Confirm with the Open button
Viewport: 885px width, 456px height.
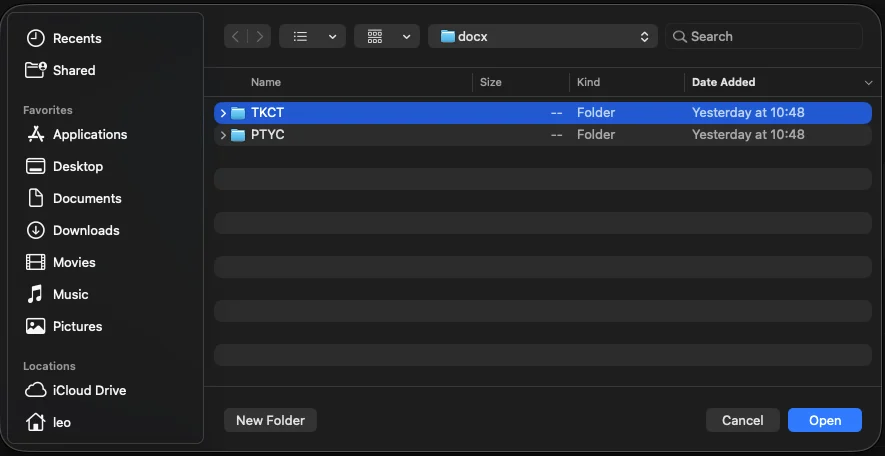[x=825, y=420]
